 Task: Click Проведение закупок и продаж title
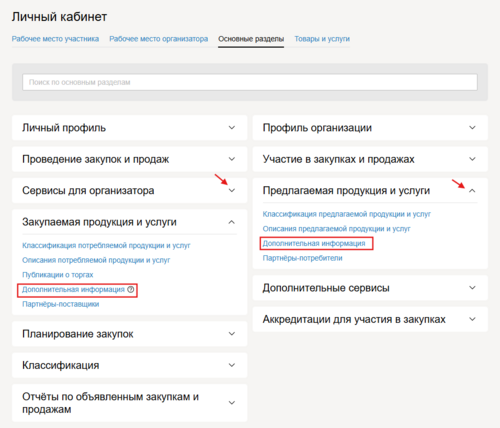coord(96,159)
